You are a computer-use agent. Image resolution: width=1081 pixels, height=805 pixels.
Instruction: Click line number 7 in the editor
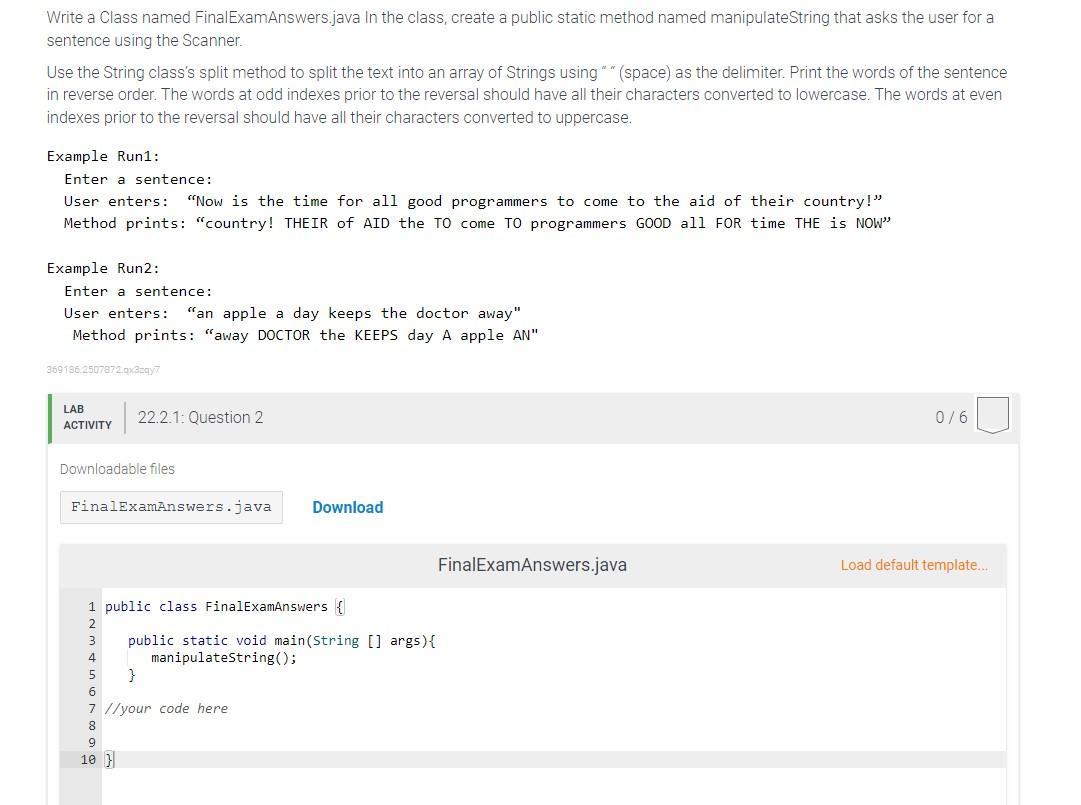pos(91,708)
